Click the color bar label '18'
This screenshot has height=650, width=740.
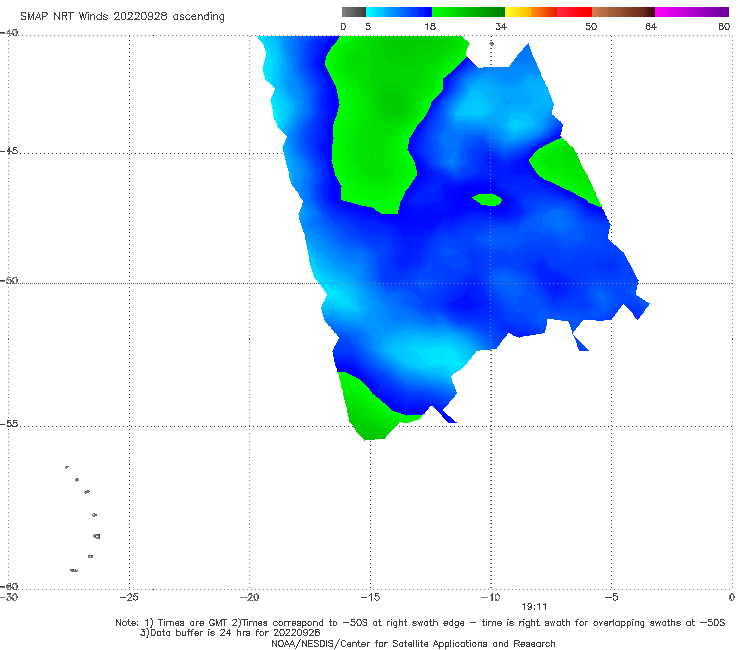click(x=430, y=27)
